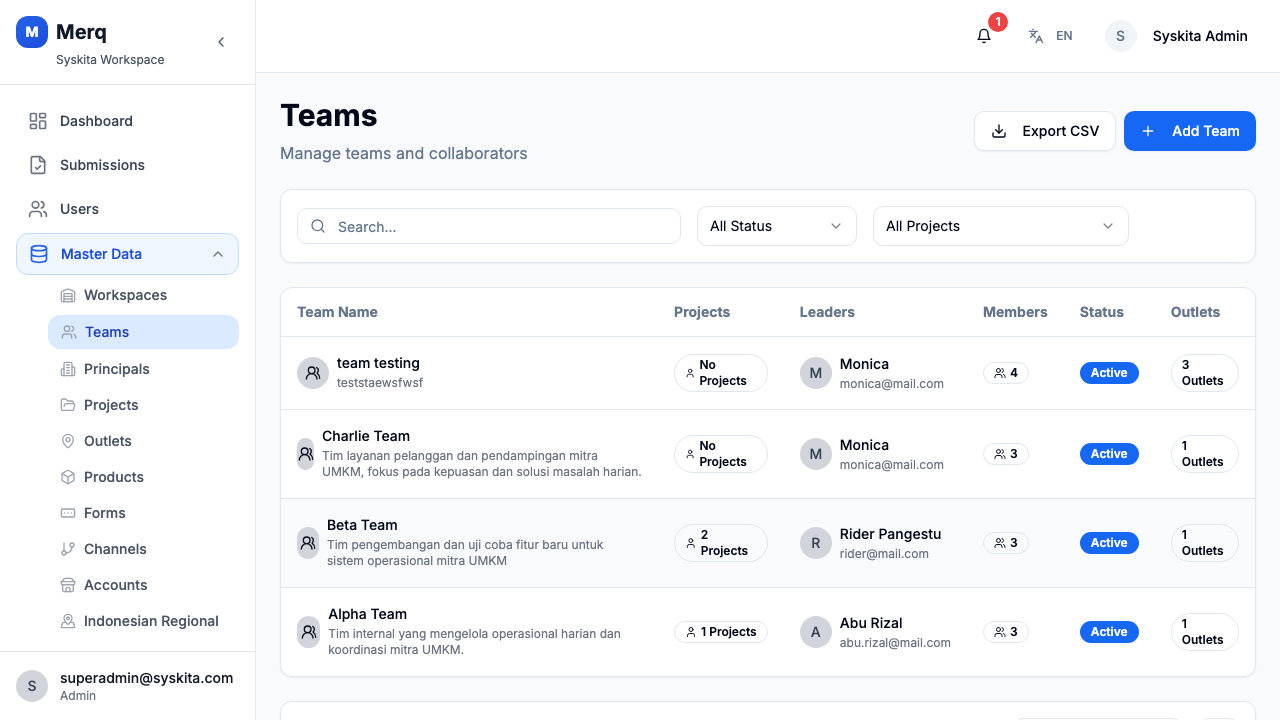Click the 3 Outlets badge
Image resolution: width=1280 pixels, height=720 pixels.
tap(1205, 373)
